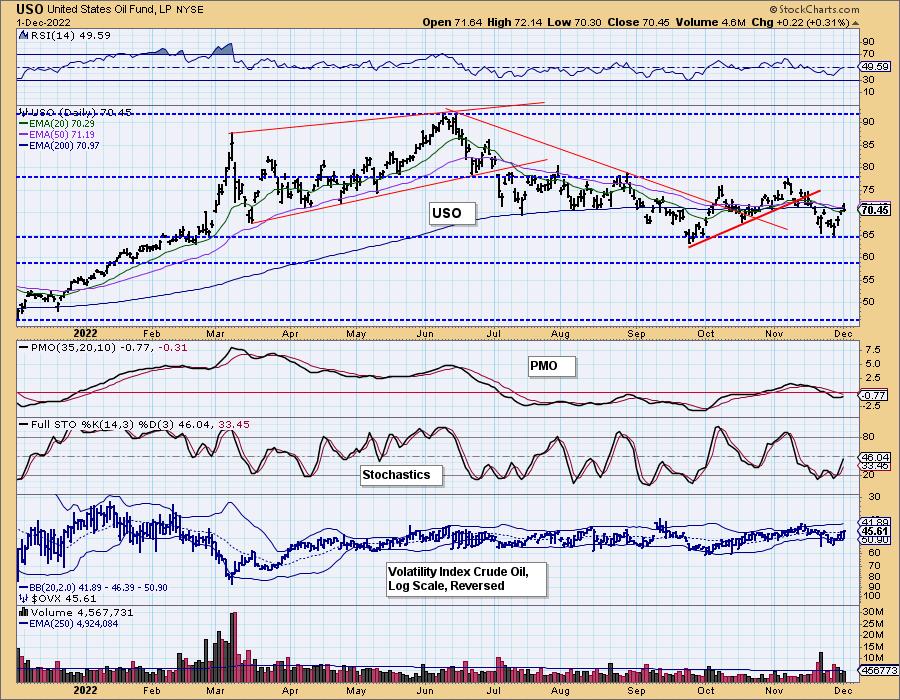Click the 456773 volume tag on the right axis

876,670
